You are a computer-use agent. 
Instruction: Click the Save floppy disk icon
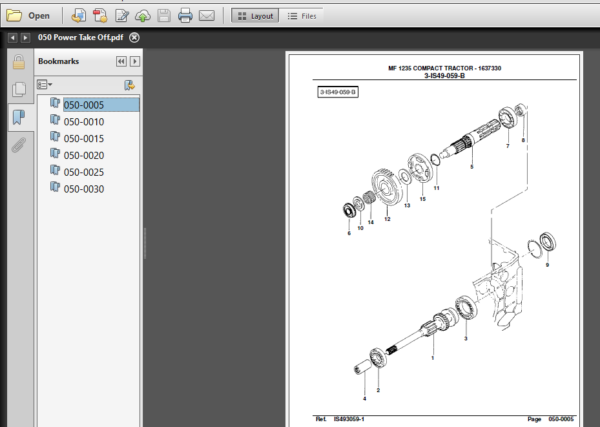pos(164,16)
